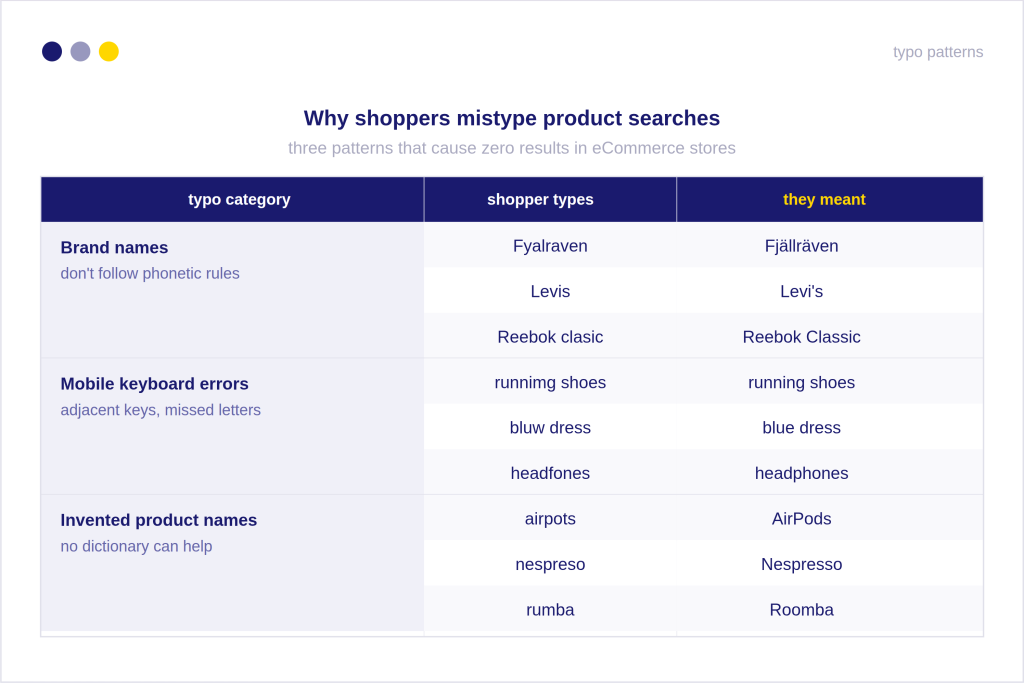1024x683 pixels.
Task: Select the 'runnimg shoes' typo cell
Action: 550,381
